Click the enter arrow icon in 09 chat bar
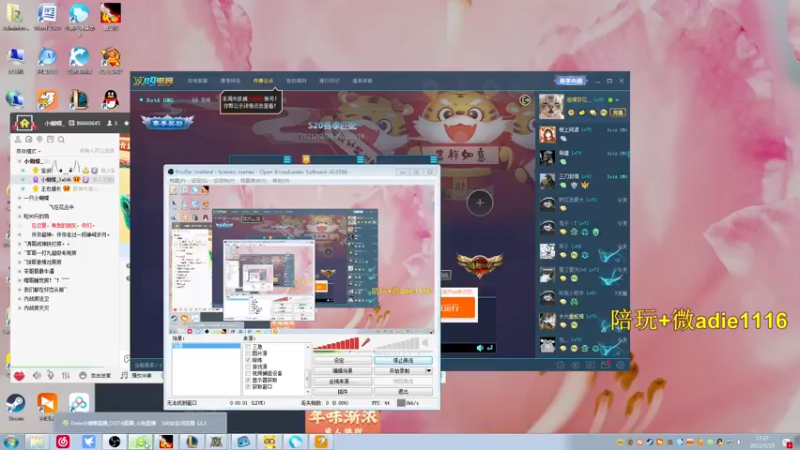This screenshot has height=450, width=800. (490, 348)
